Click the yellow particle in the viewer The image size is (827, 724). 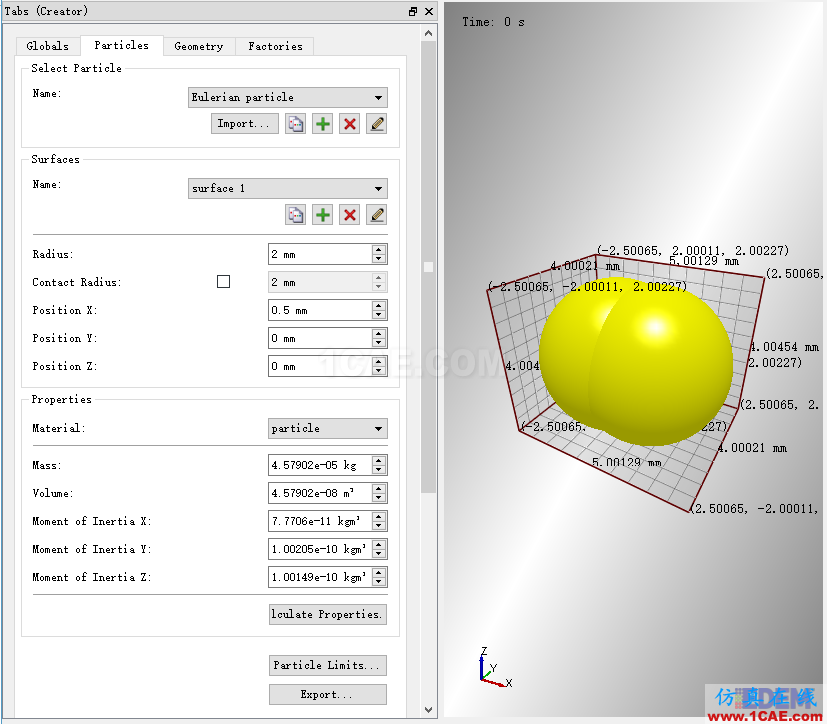[x=636, y=361]
